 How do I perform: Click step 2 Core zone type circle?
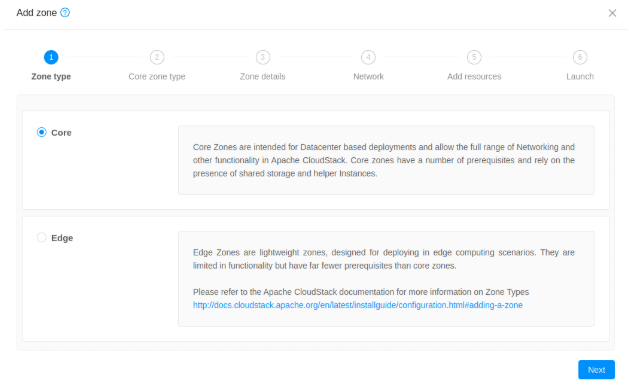click(x=157, y=57)
